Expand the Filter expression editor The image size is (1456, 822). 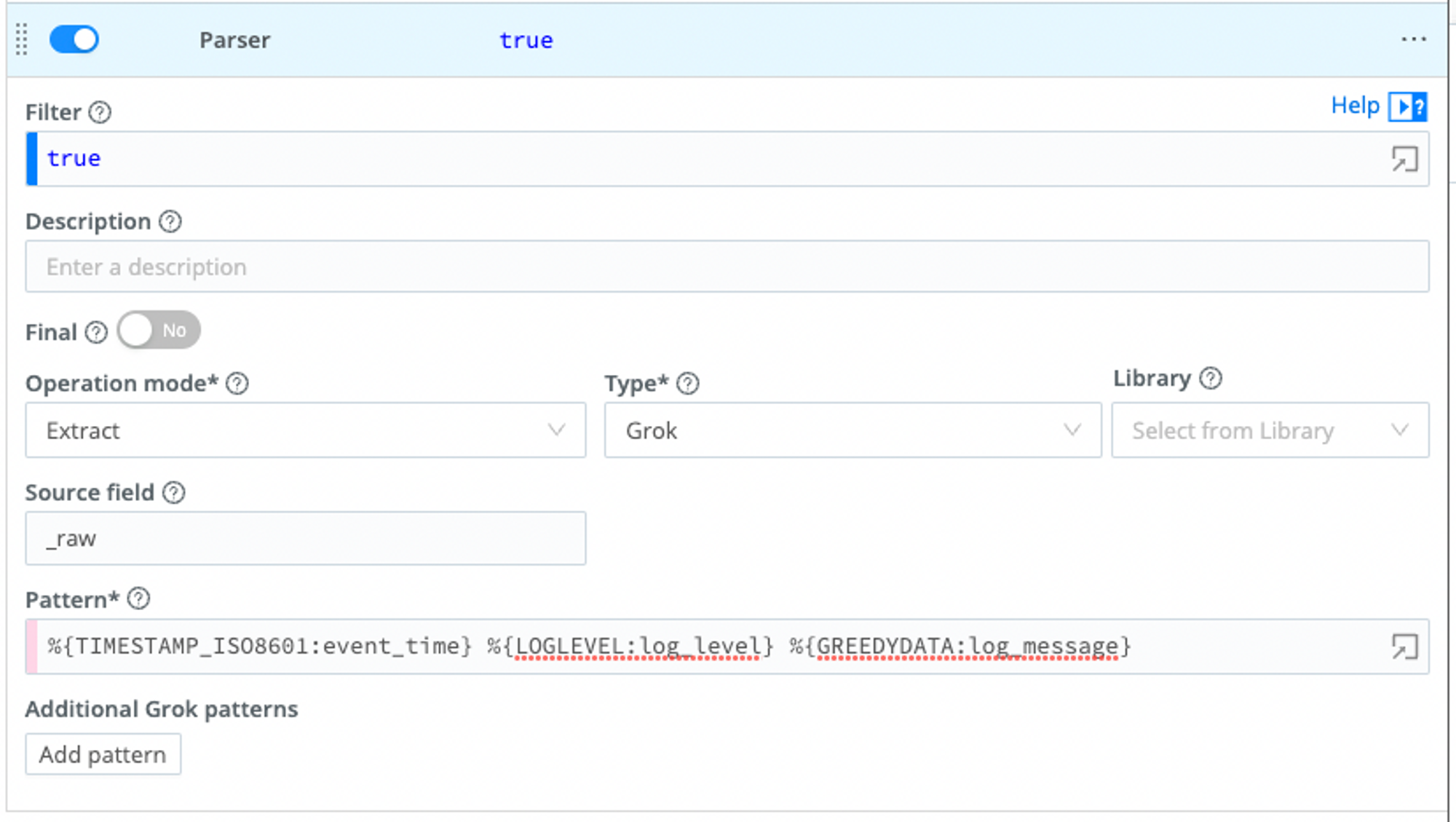1404,159
